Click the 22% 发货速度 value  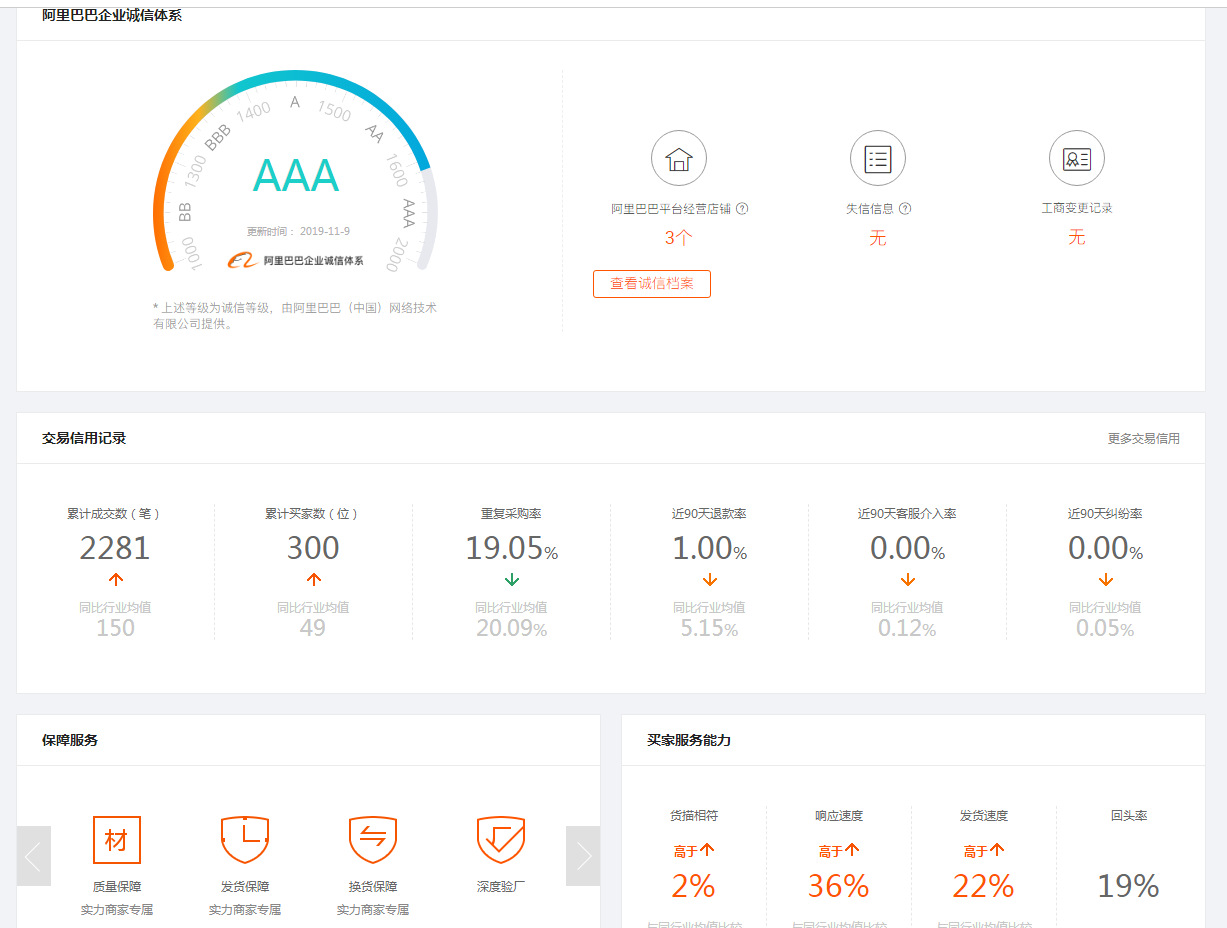(984, 886)
